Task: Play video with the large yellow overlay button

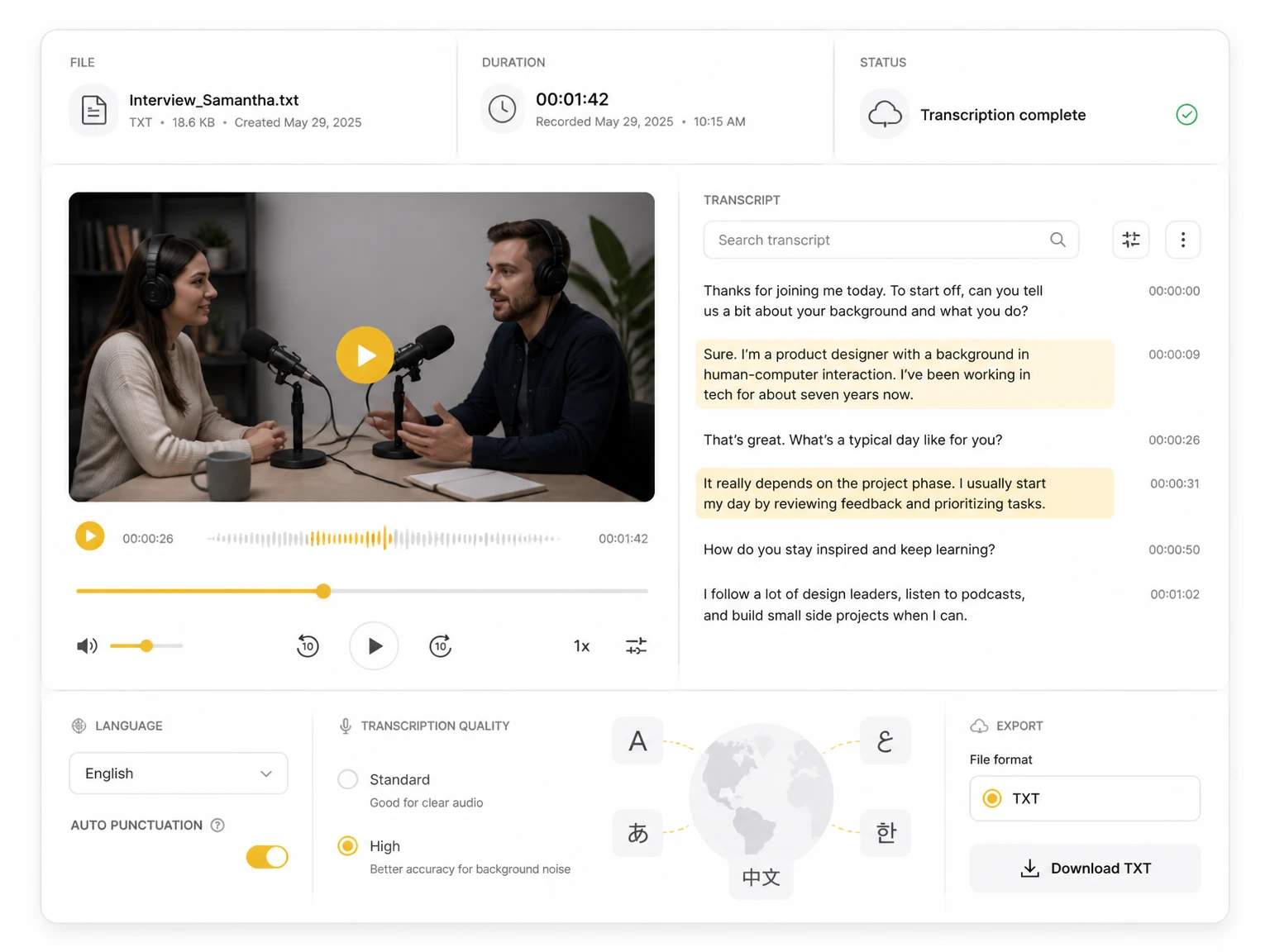Action: pyautogui.click(x=365, y=355)
